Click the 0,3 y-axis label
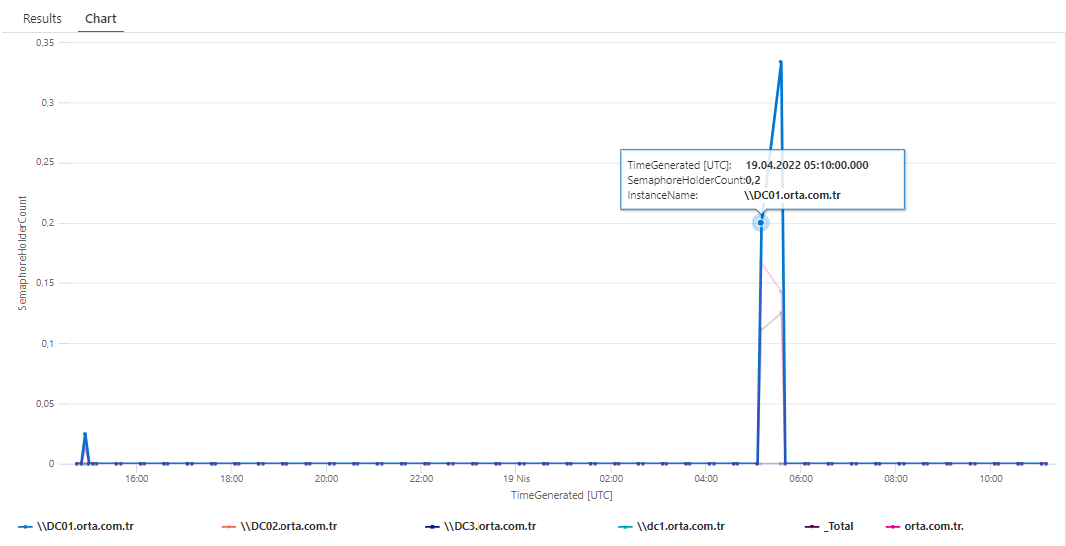This screenshot has height=546, width=1066. click(x=48, y=103)
